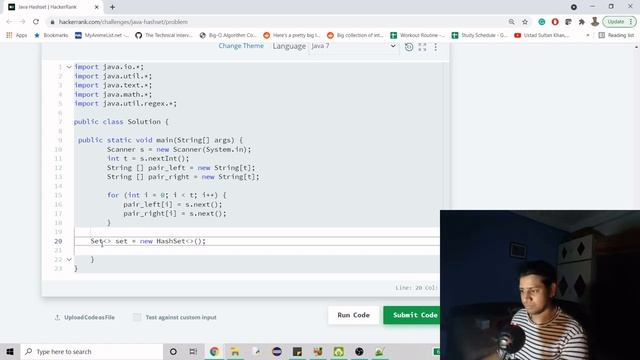
Task: Open the Big-O Algorithm Complexity bookmark
Action: point(228,35)
